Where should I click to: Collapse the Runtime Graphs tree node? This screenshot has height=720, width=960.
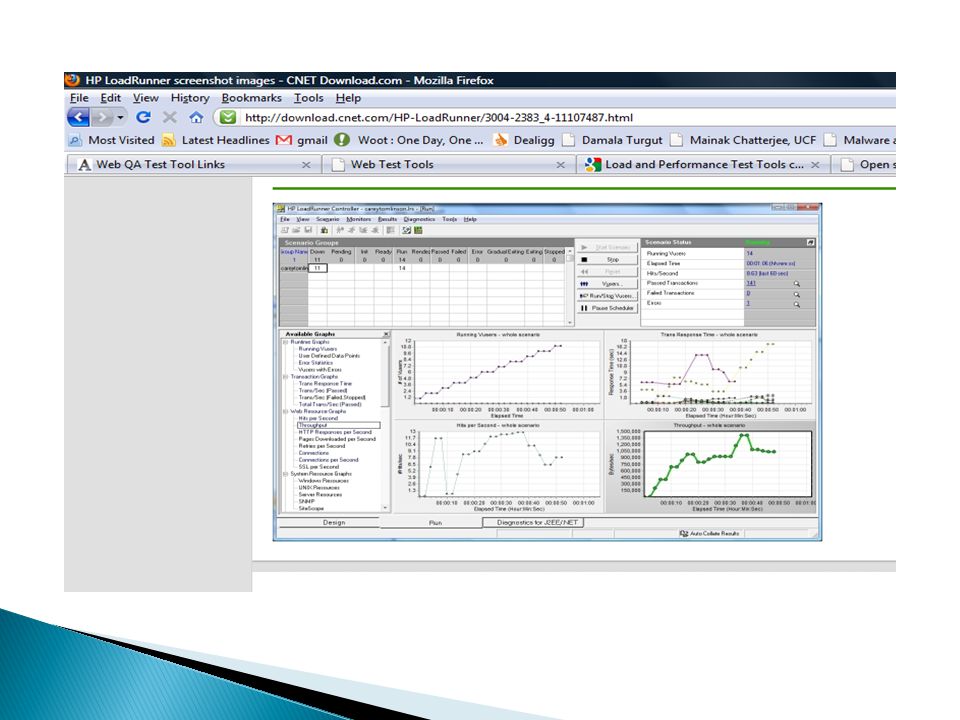pyautogui.click(x=285, y=342)
